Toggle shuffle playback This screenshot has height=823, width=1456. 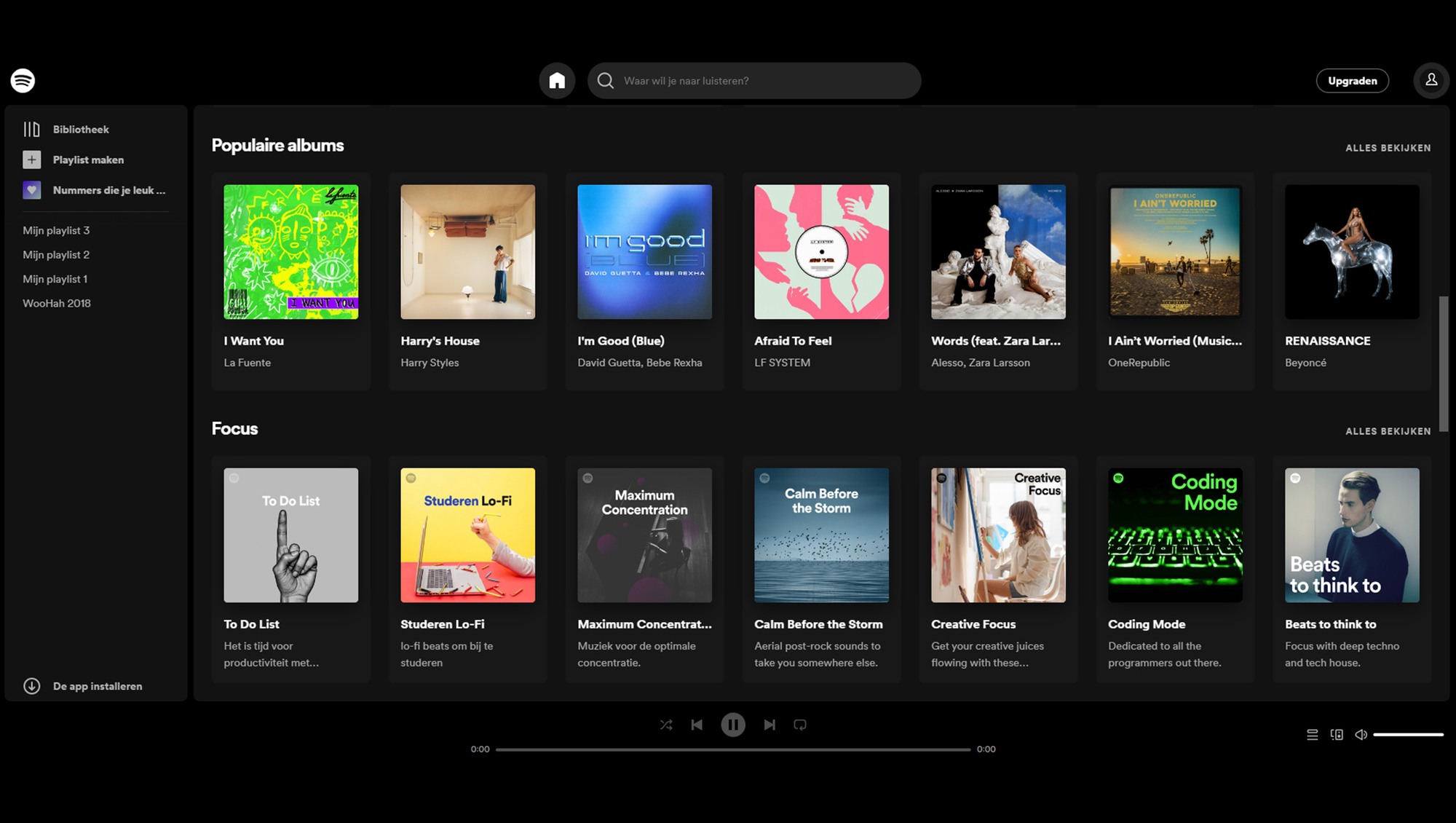(666, 725)
